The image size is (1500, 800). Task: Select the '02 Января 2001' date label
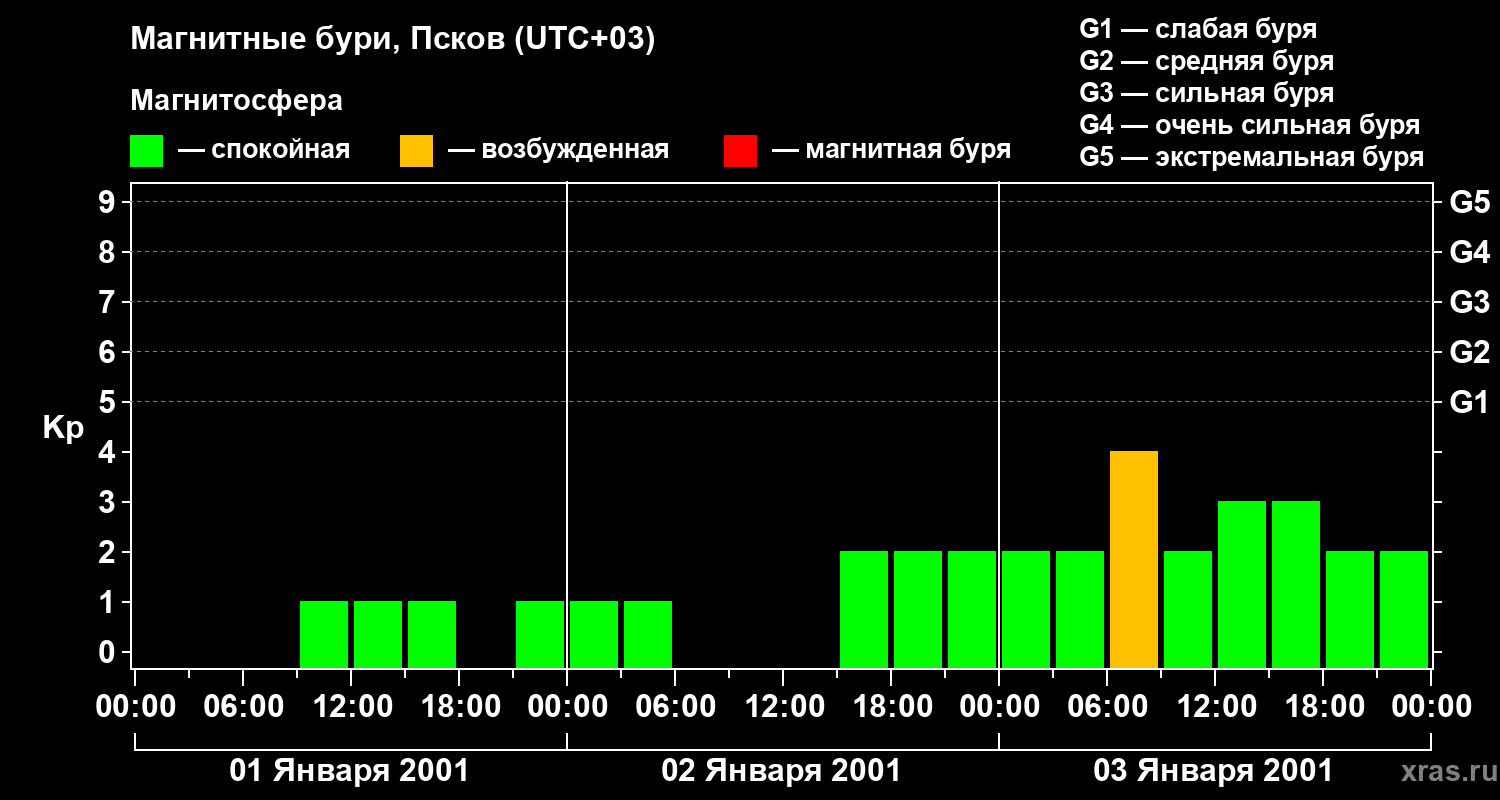781,771
